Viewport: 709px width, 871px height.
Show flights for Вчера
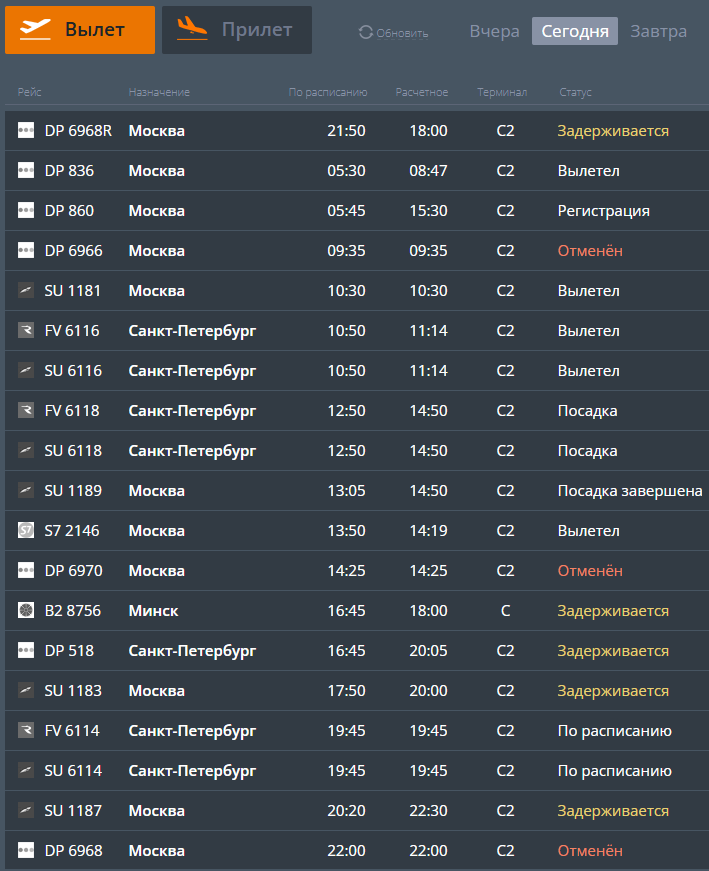(495, 31)
